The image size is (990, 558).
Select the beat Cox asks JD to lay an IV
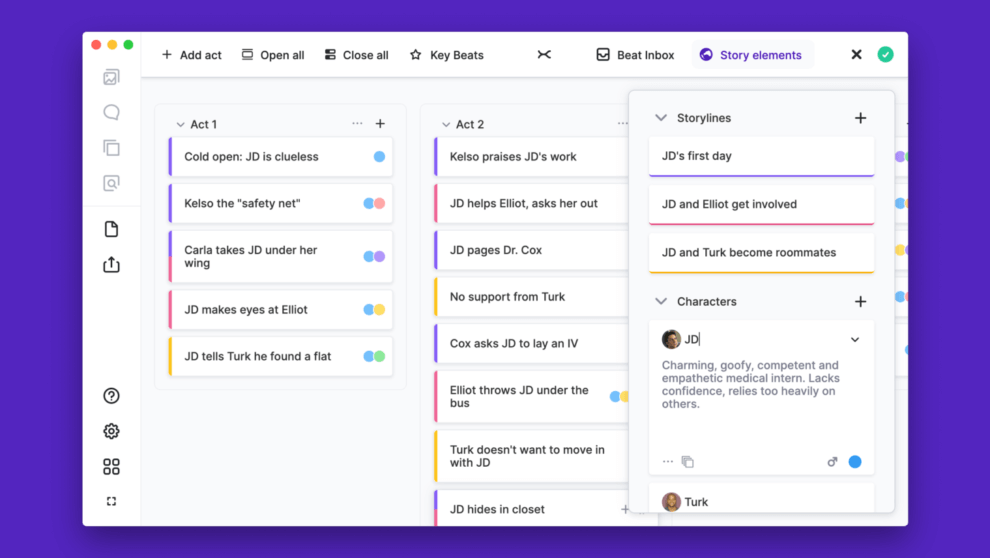[531, 343]
